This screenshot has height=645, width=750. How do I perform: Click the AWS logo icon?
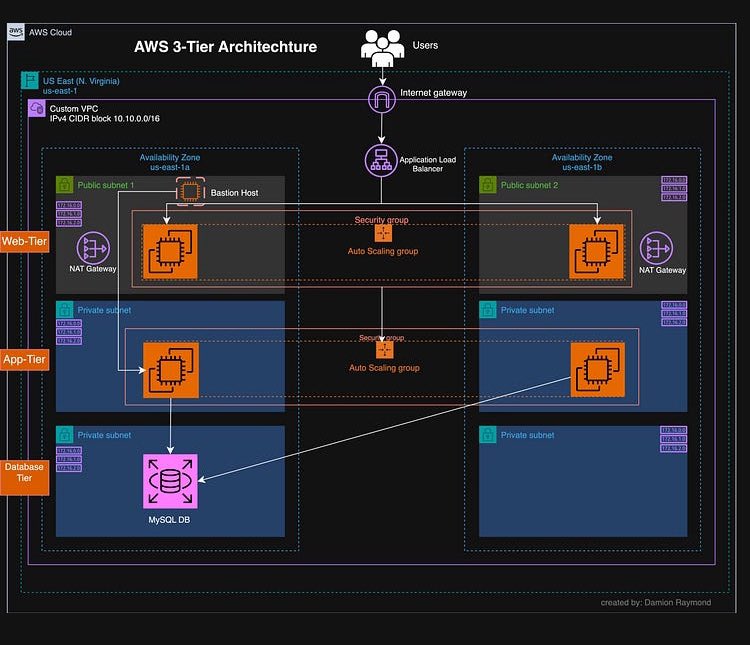pyautogui.click(x=16, y=32)
